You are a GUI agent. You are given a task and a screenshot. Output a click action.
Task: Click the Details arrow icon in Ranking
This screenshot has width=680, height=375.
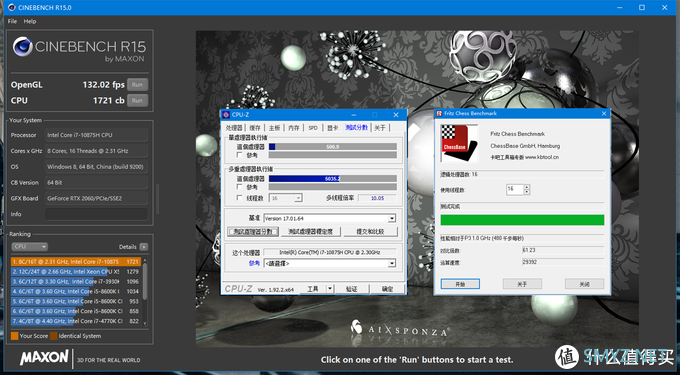click(x=144, y=247)
